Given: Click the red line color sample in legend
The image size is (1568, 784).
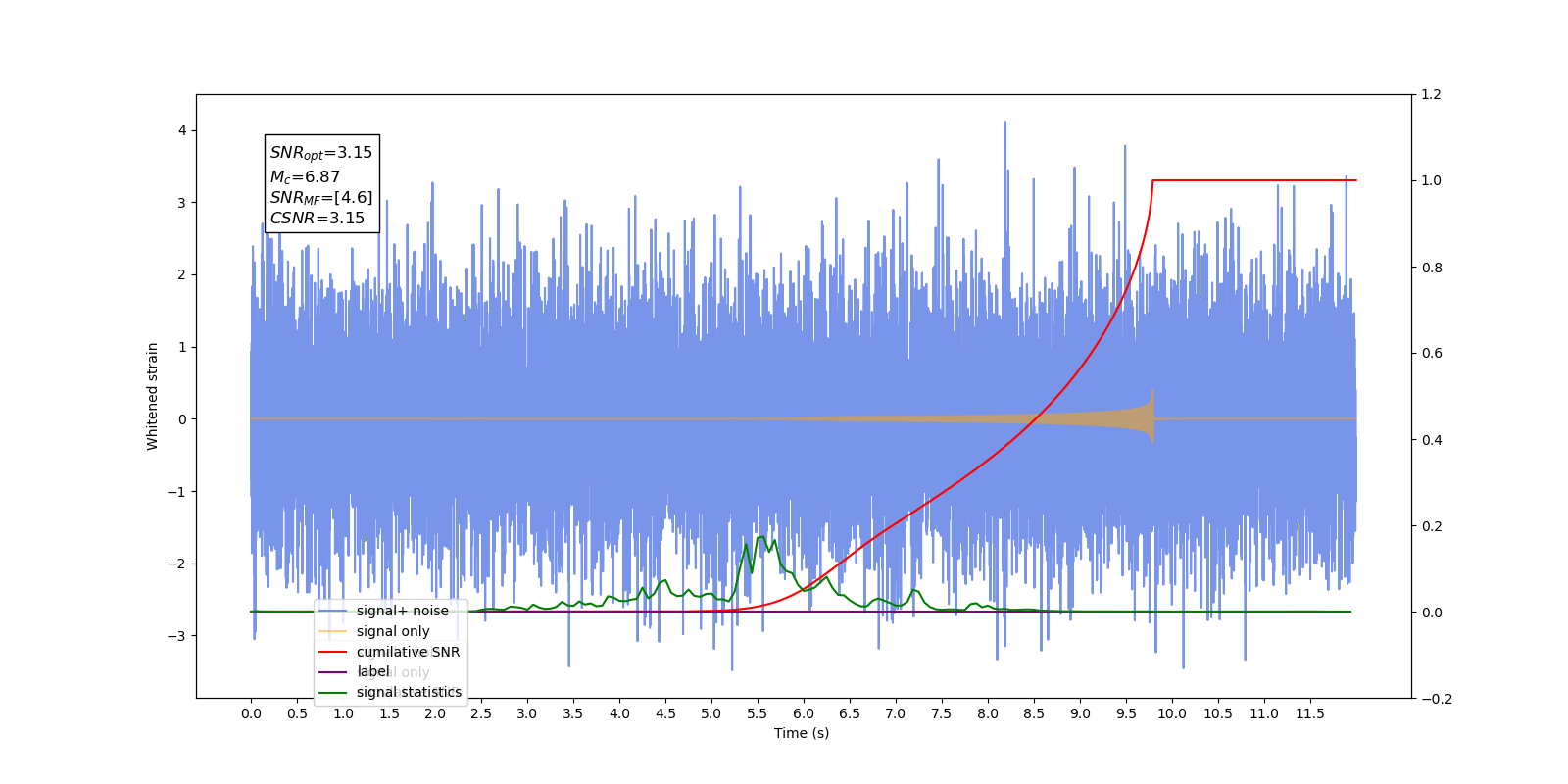Looking at the screenshot, I should (333, 652).
